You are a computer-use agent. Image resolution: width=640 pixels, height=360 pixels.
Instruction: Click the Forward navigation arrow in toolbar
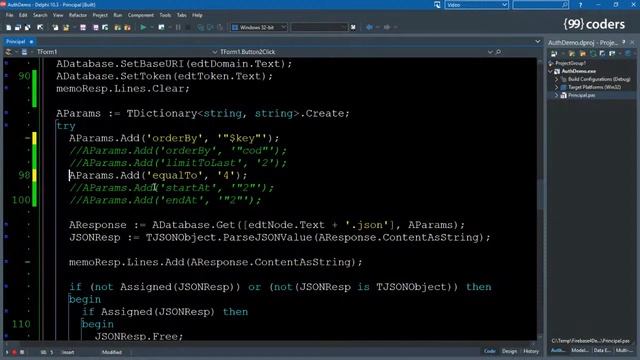point(387,27)
